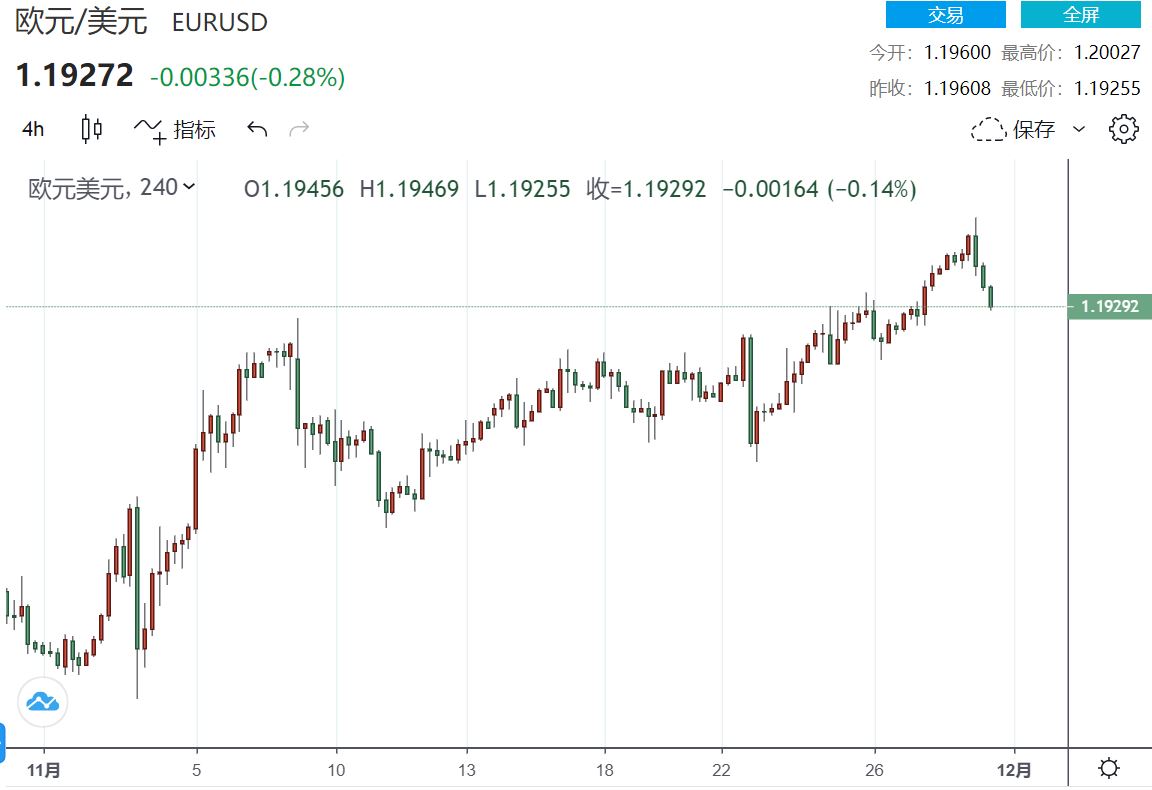Click the 1.19292 current price label

[x=1104, y=306]
